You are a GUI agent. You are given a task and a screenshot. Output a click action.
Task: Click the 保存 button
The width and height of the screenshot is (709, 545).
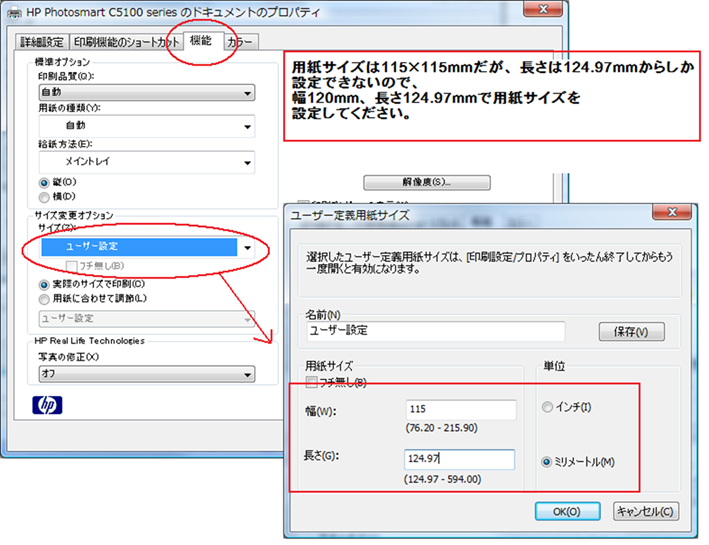(631, 332)
